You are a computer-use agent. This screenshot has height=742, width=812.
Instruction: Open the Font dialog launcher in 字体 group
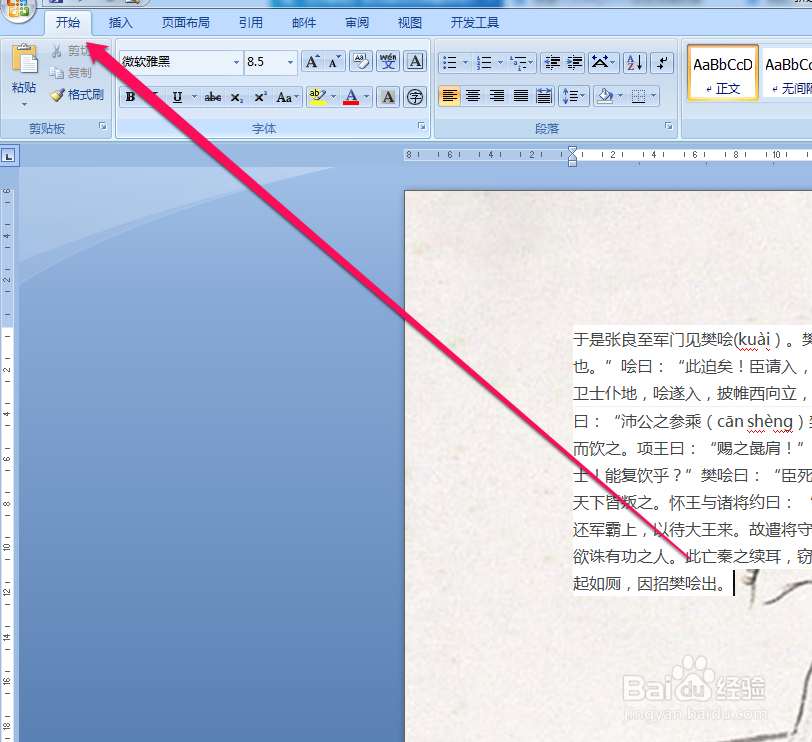click(421, 127)
